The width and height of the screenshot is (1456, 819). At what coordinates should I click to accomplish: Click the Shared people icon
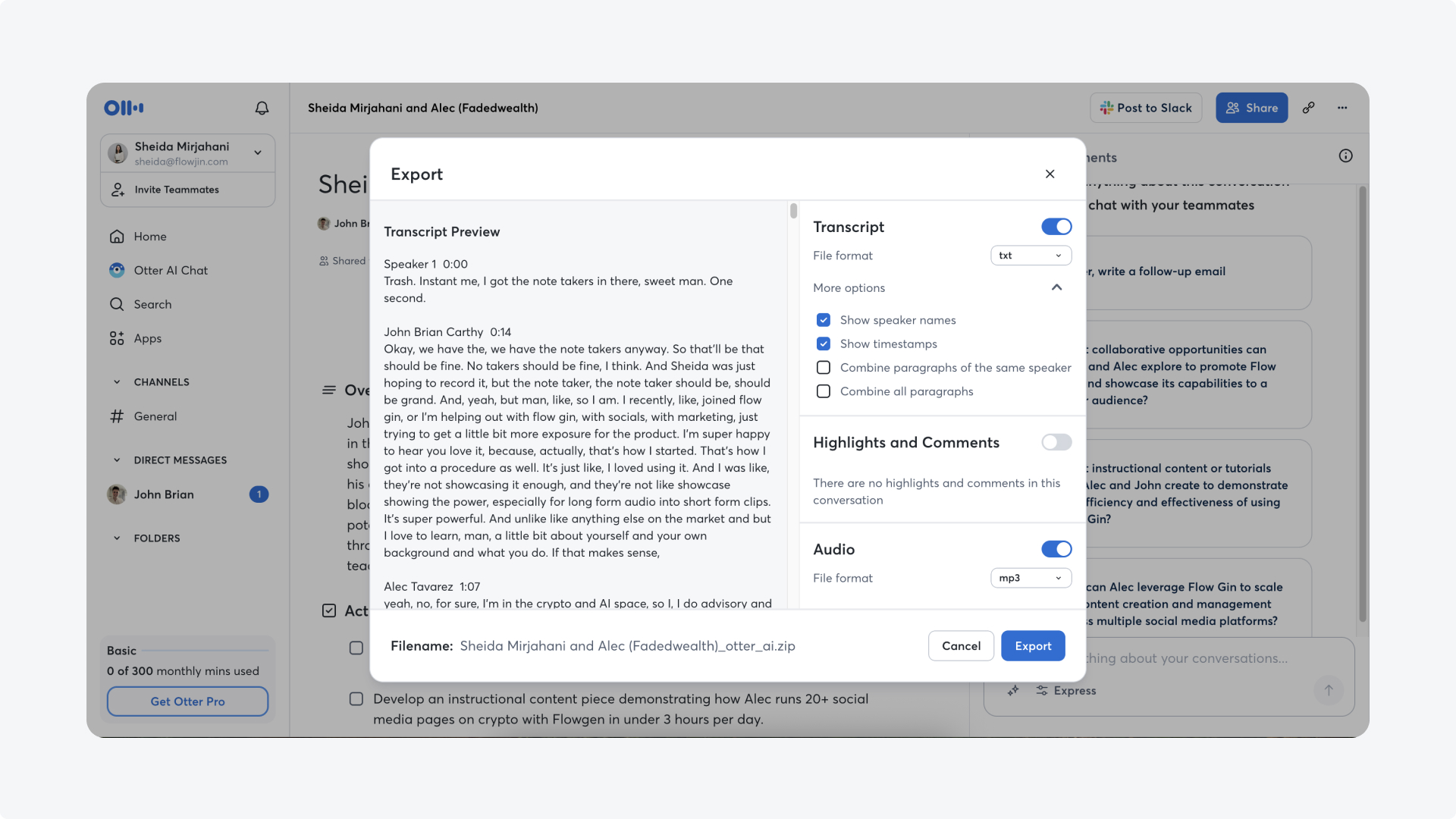point(324,261)
